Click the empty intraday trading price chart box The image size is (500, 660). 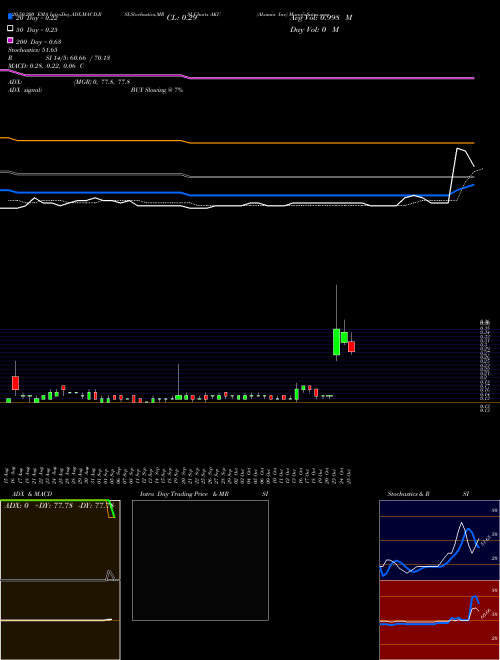pos(200,560)
